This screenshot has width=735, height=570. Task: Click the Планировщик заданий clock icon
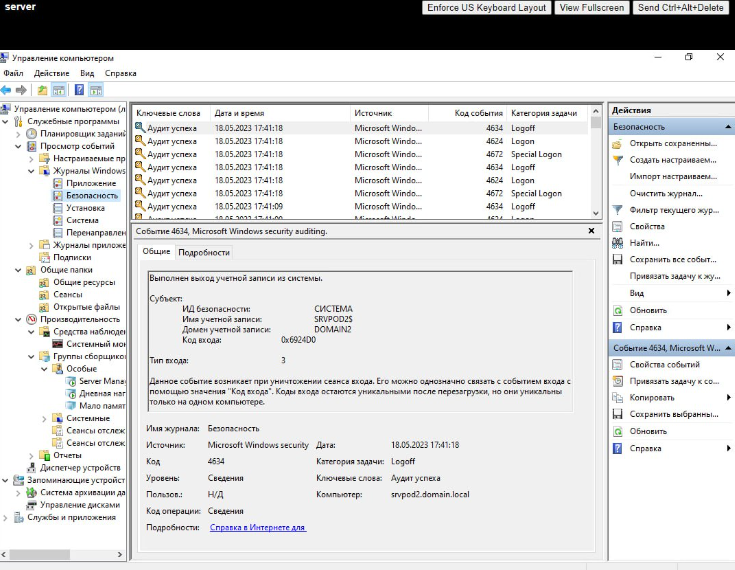(x=31, y=134)
